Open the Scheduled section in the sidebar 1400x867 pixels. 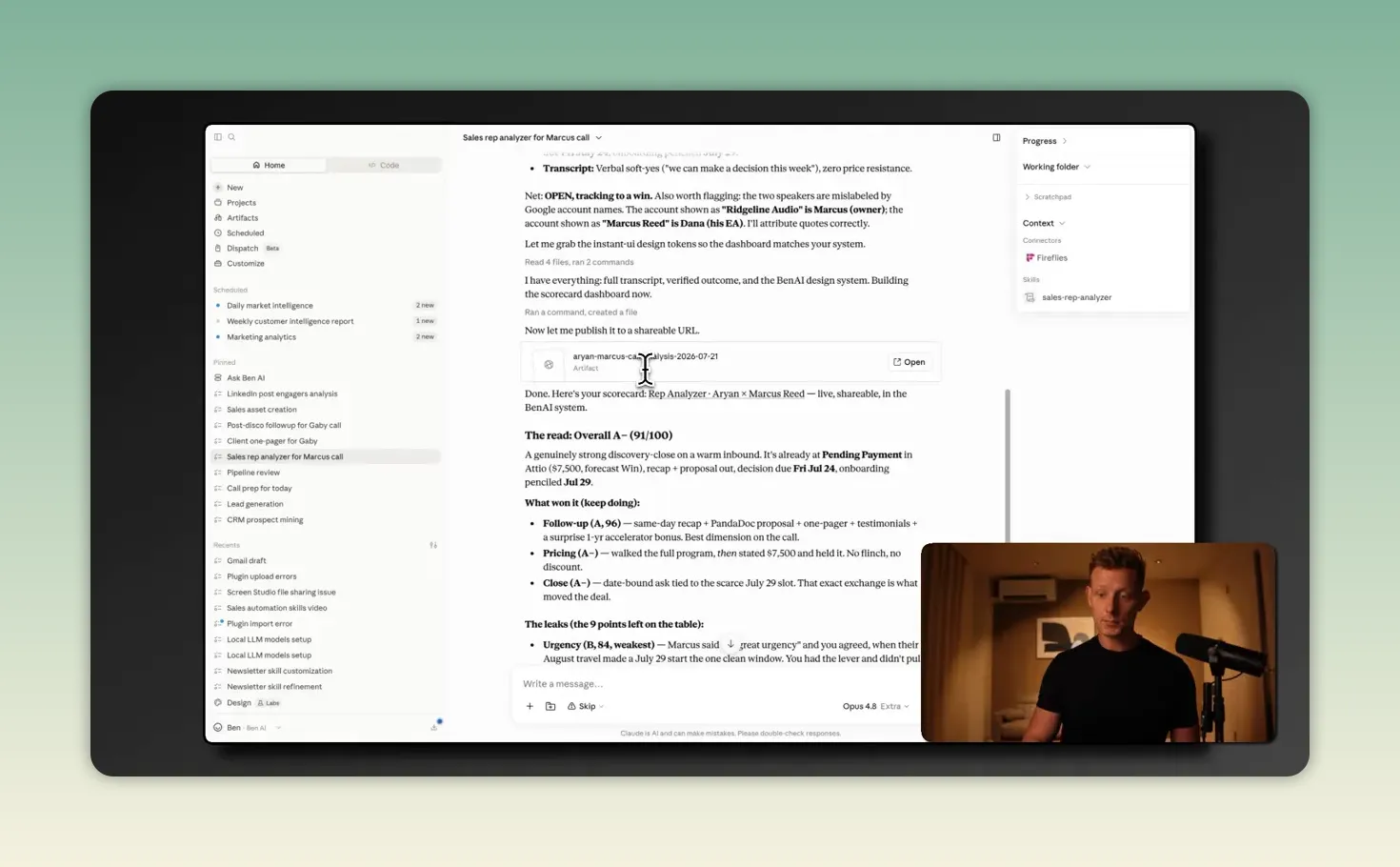245,233
